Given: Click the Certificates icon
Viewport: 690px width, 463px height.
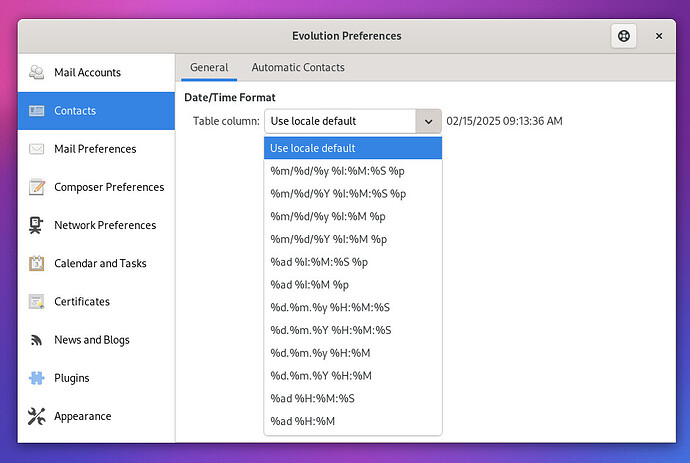Looking at the screenshot, I should tap(36, 301).
